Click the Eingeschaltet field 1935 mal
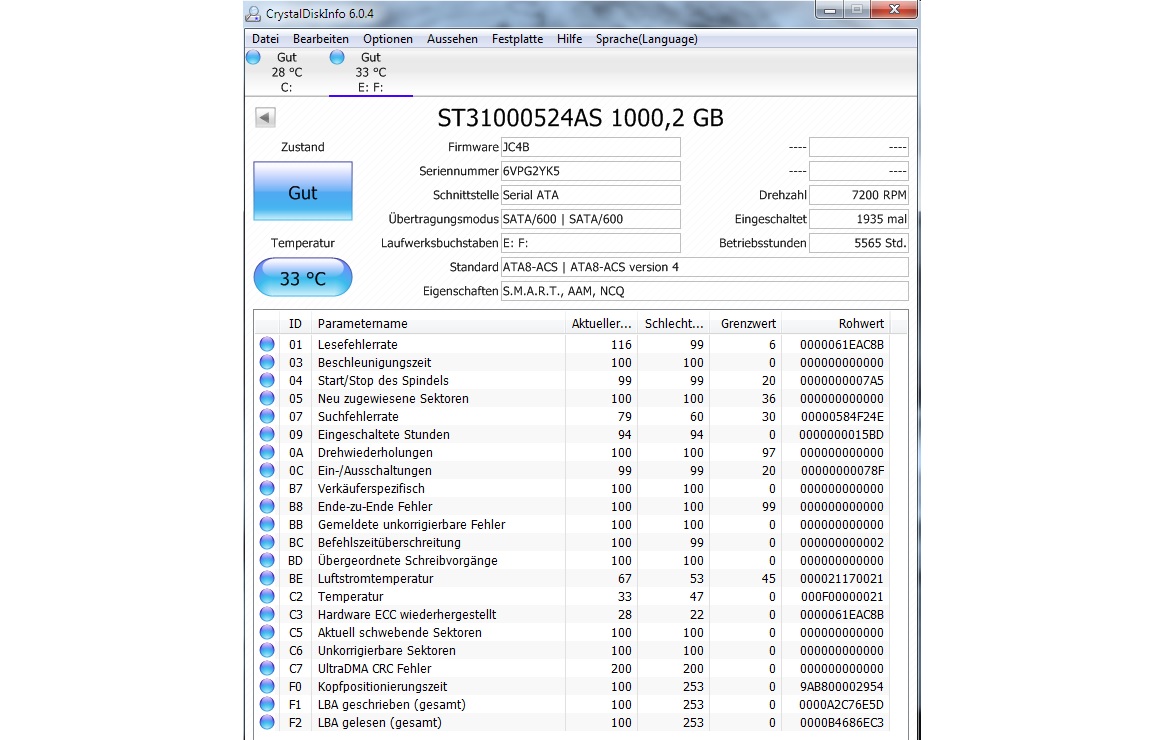This screenshot has width=1152, height=740. click(x=858, y=219)
